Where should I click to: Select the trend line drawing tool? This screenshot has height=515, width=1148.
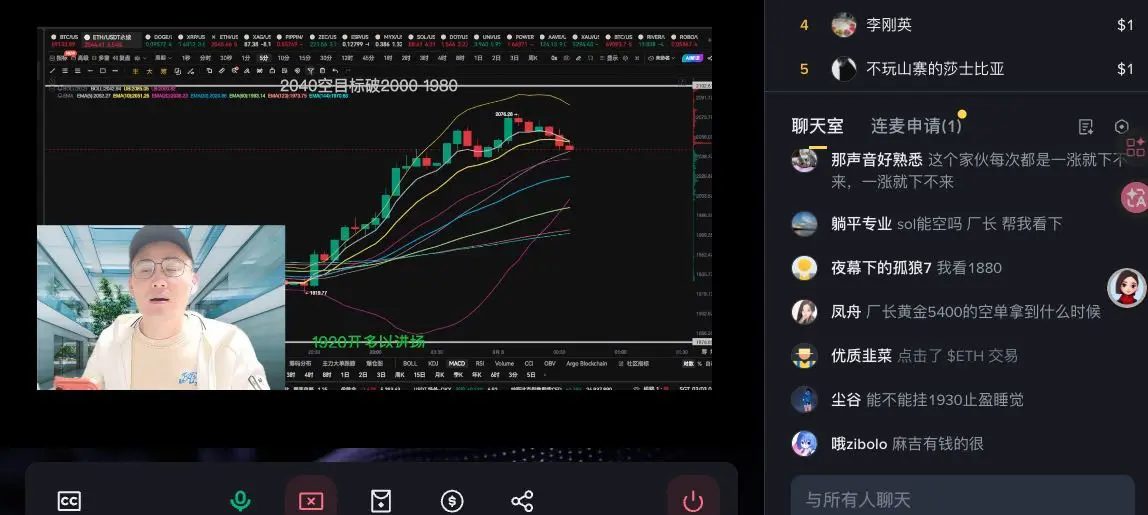coord(52,71)
